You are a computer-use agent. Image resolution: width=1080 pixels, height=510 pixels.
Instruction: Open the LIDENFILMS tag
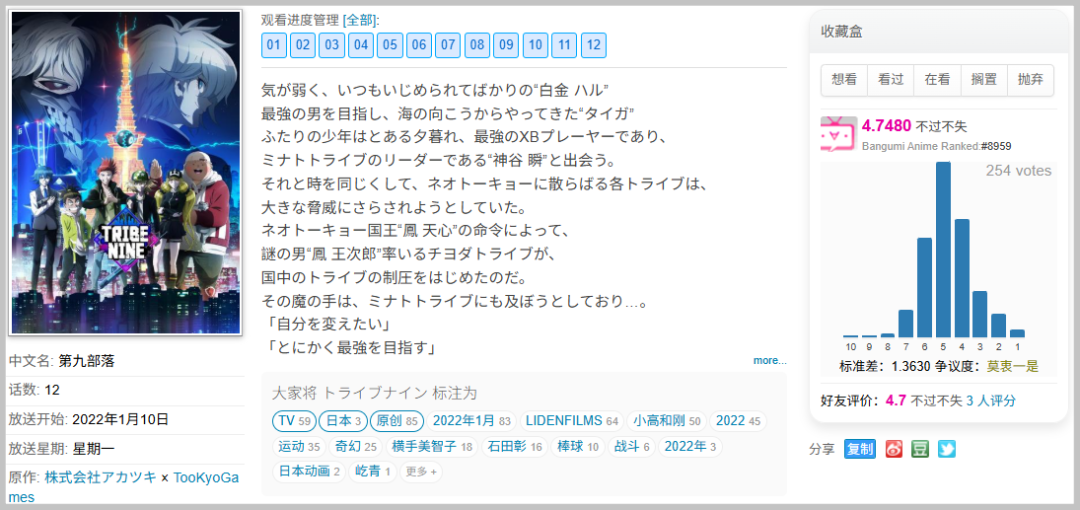pos(572,420)
